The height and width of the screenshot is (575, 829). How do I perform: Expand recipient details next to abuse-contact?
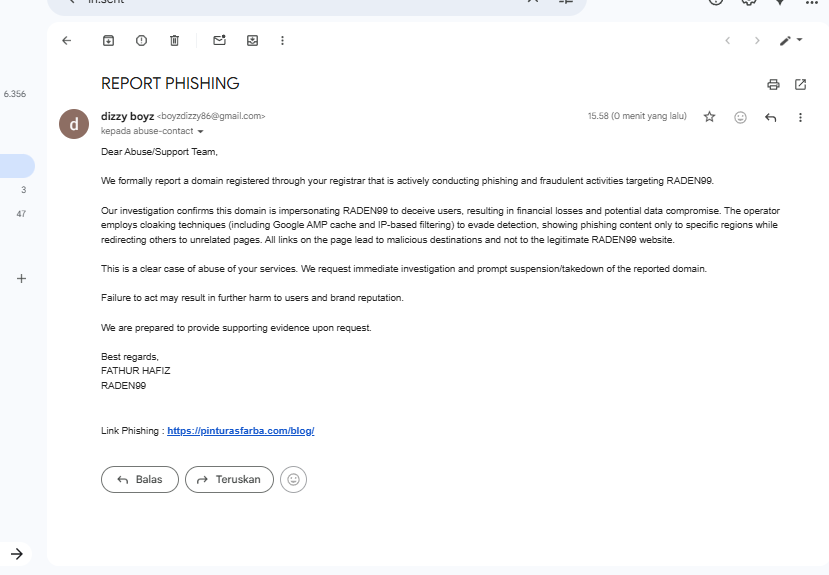(x=200, y=132)
